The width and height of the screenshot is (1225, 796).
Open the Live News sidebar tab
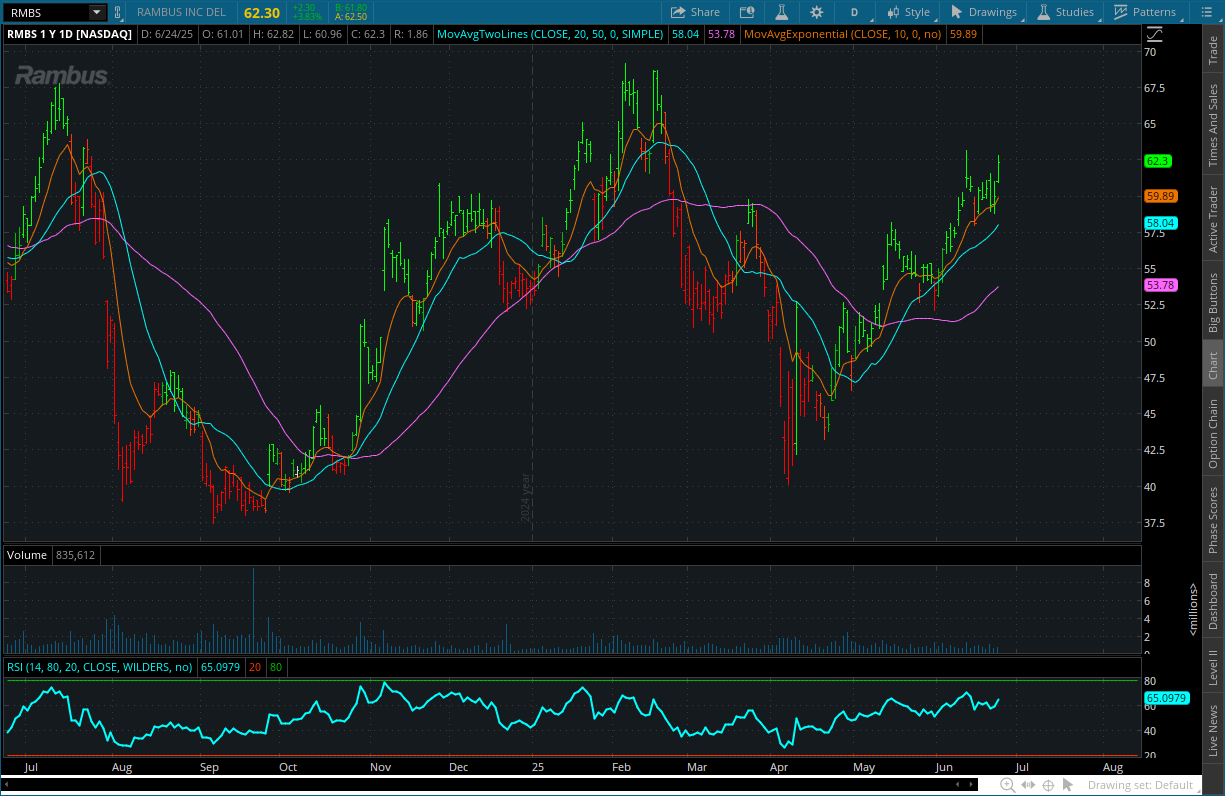1213,730
